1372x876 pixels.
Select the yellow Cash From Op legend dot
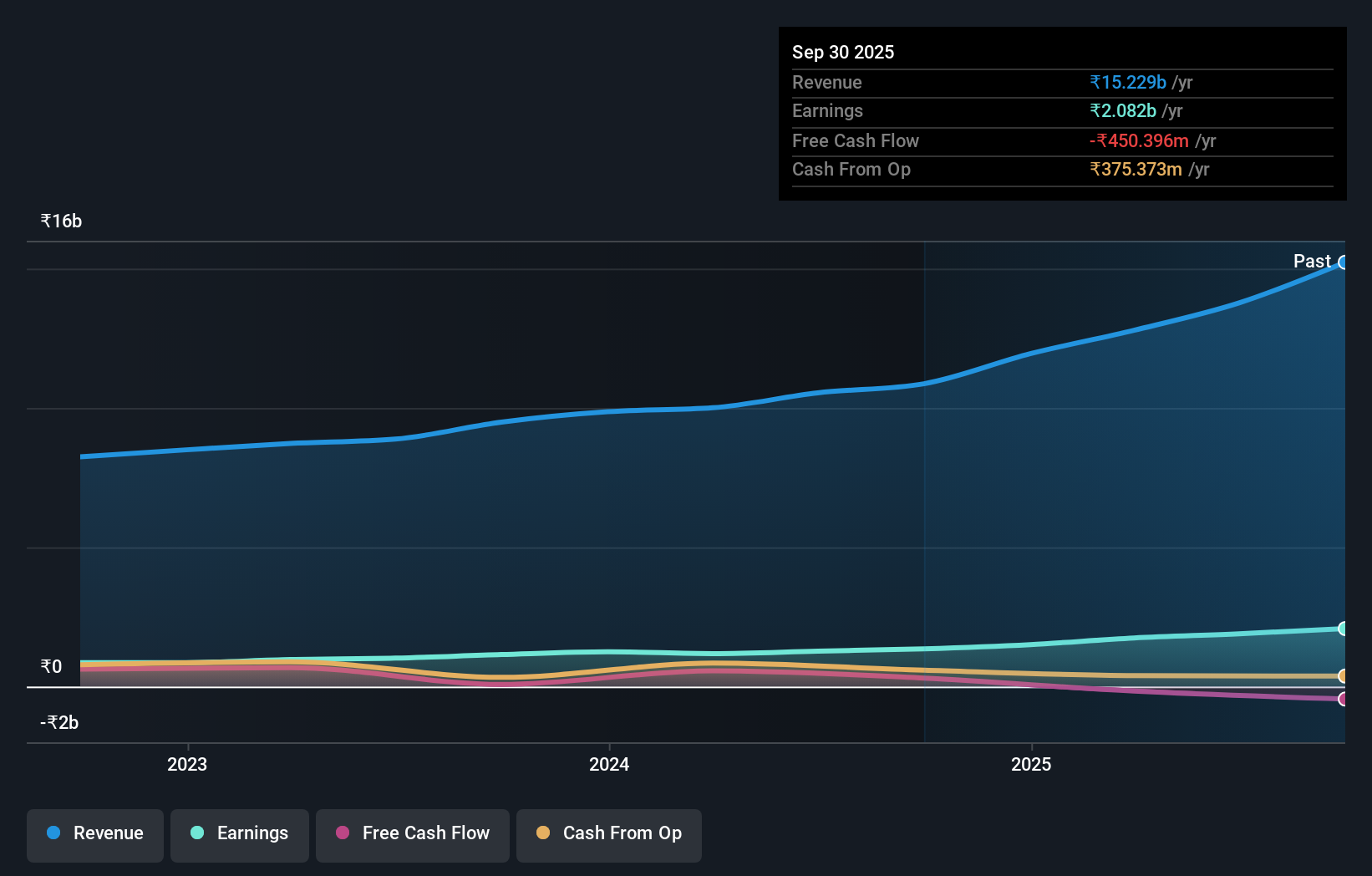(x=544, y=833)
